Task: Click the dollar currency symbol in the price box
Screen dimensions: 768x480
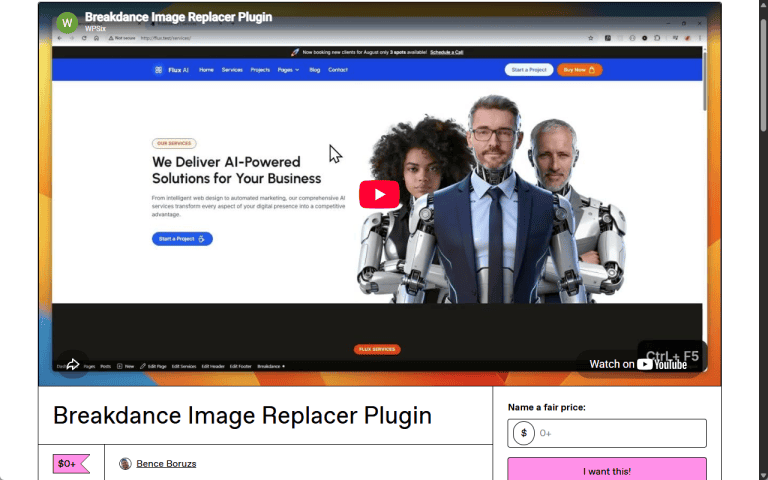Action: [x=524, y=433]
